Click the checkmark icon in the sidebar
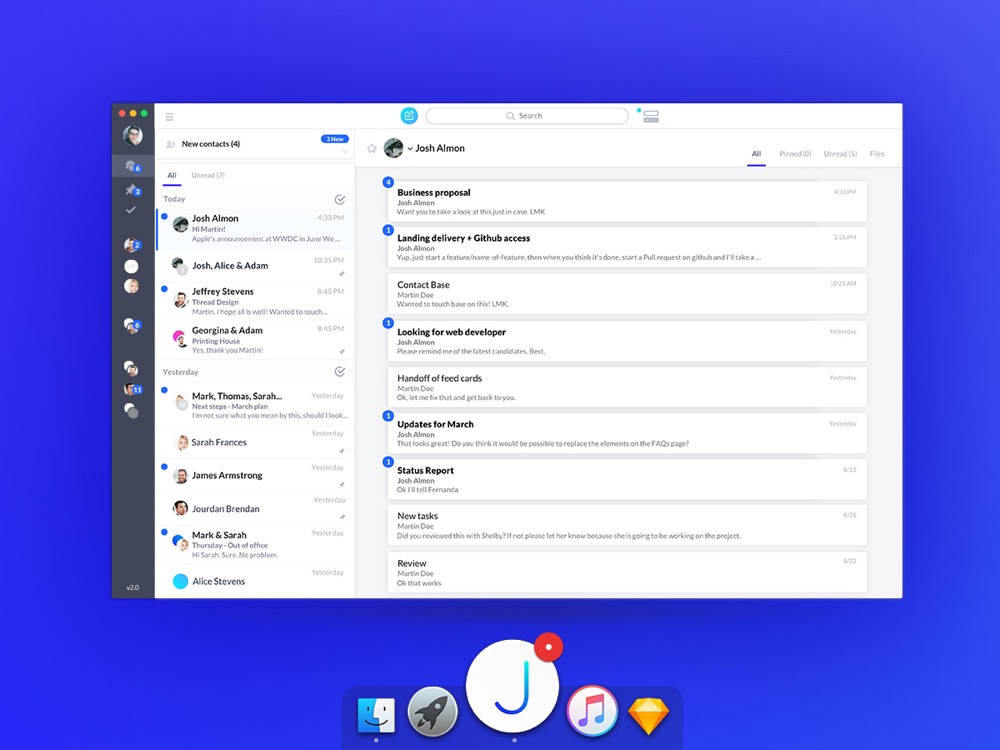 click(131, 210)
